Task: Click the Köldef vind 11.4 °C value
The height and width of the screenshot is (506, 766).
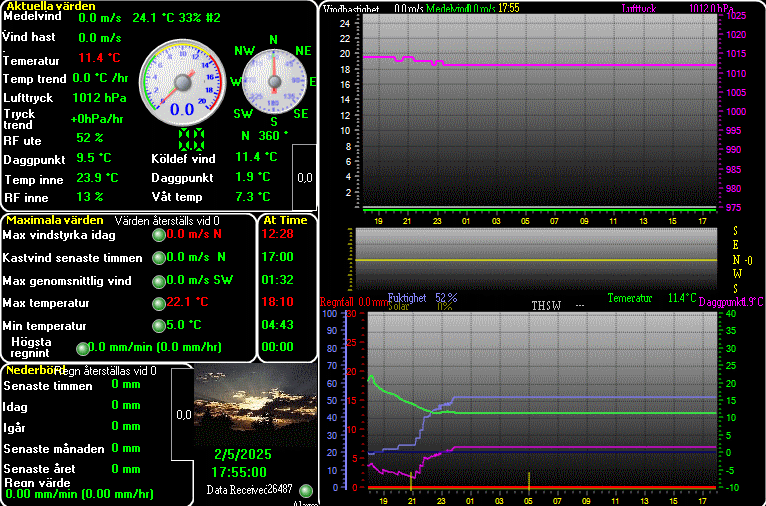Action: click(256, 157)
